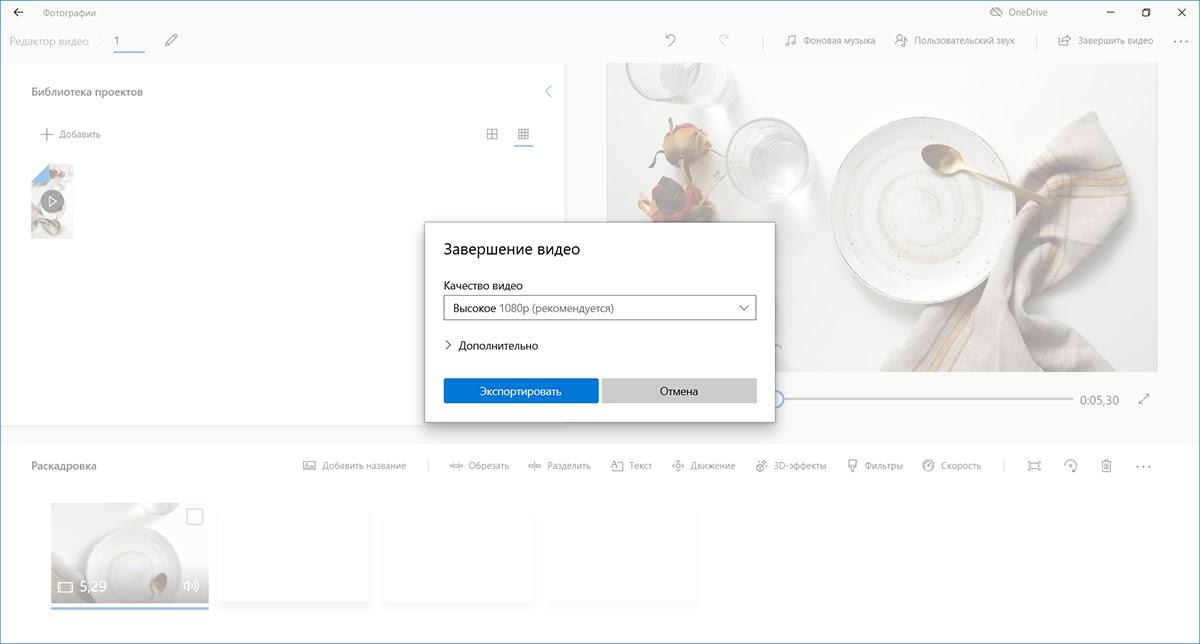Image resolution: width=1200 pixels, height=644 pixels.
Task: Click the Раскадровка heading
Action: click(64, 466)
